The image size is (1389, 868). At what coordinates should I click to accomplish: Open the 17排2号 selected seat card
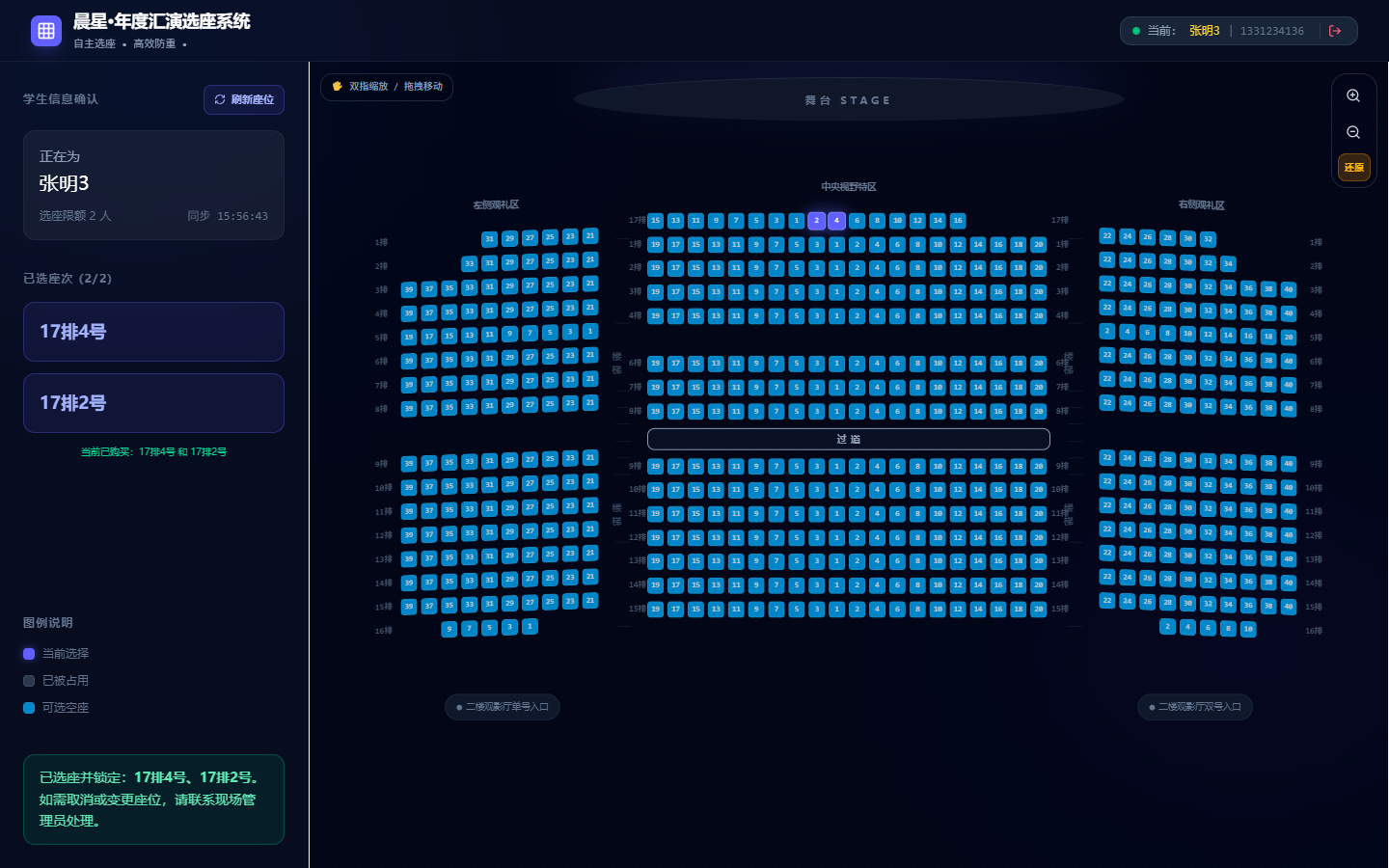click(x=153, y=403)
